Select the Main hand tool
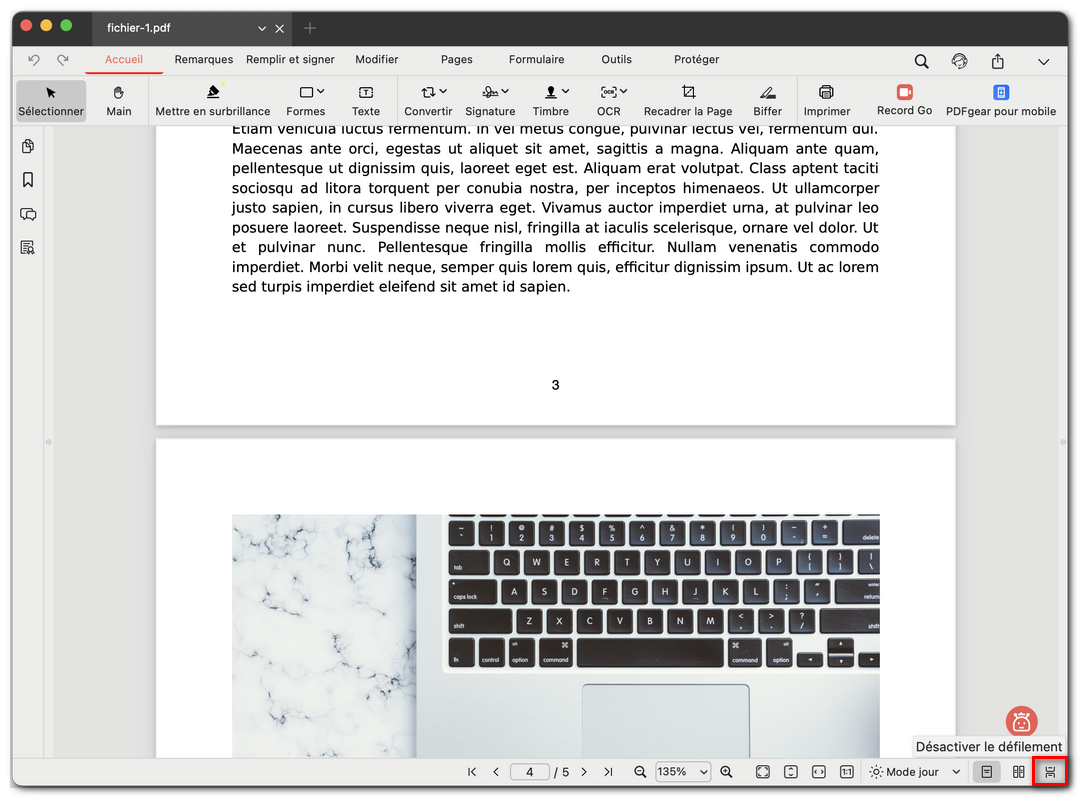The width and height of the screenshot is (1080, 799). click(119, 100)
